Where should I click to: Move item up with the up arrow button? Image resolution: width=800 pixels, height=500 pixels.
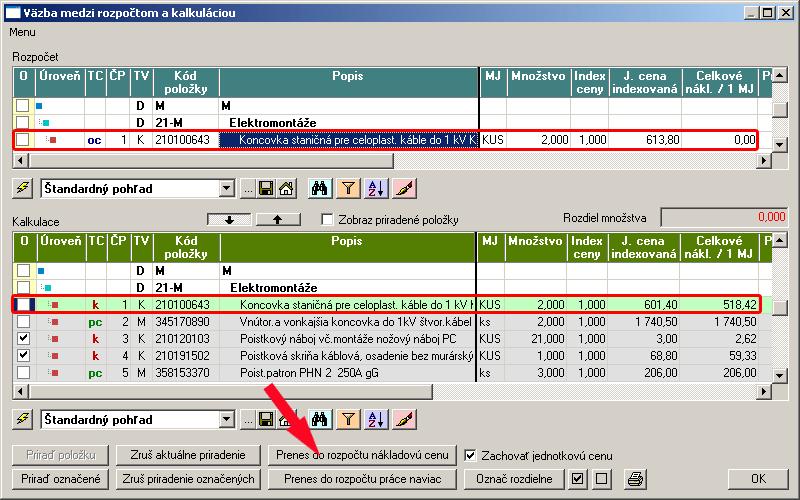click(278, 219)
